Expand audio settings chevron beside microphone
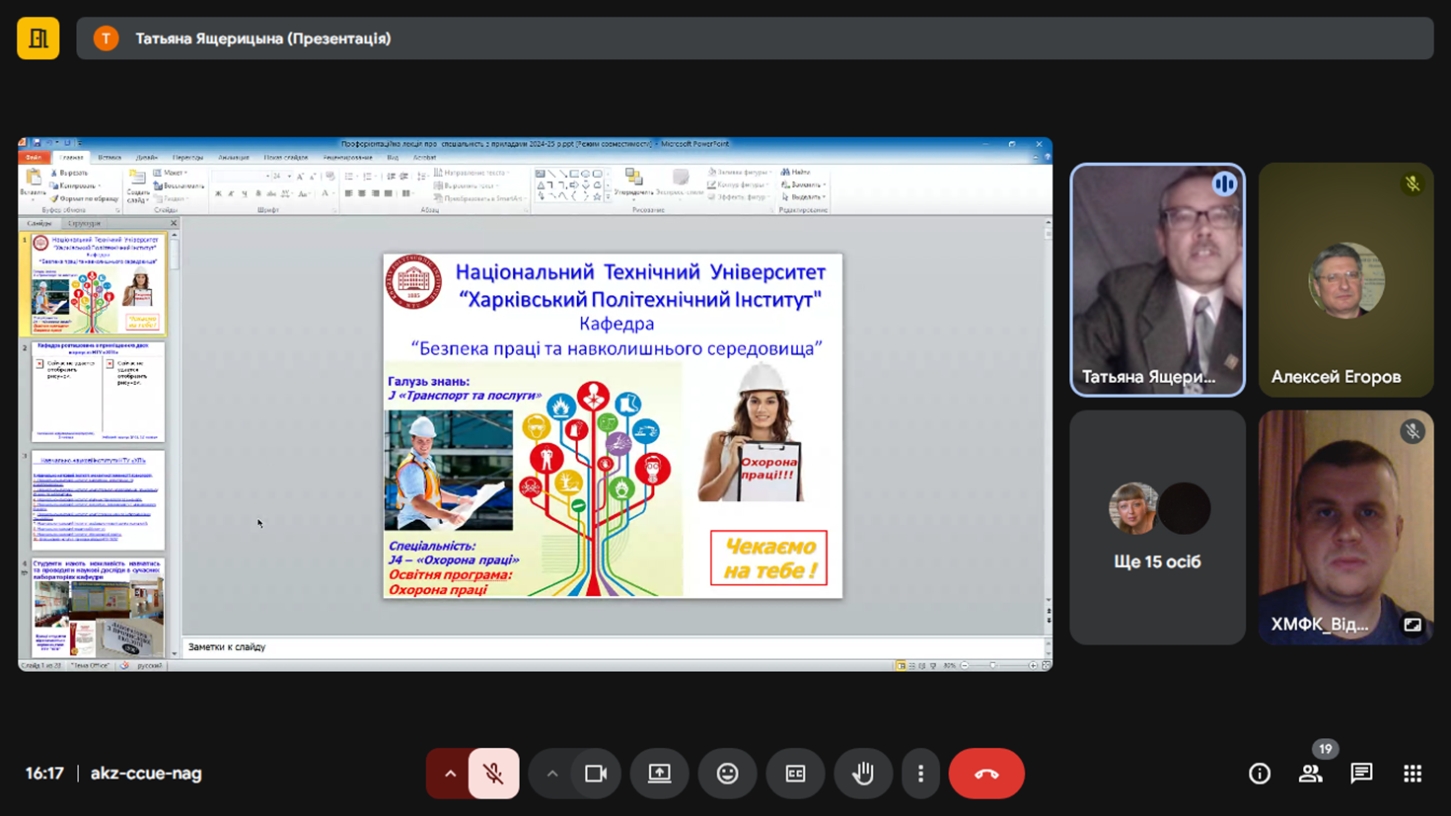This screenshot has width=1451, height=816. (450, 774)
